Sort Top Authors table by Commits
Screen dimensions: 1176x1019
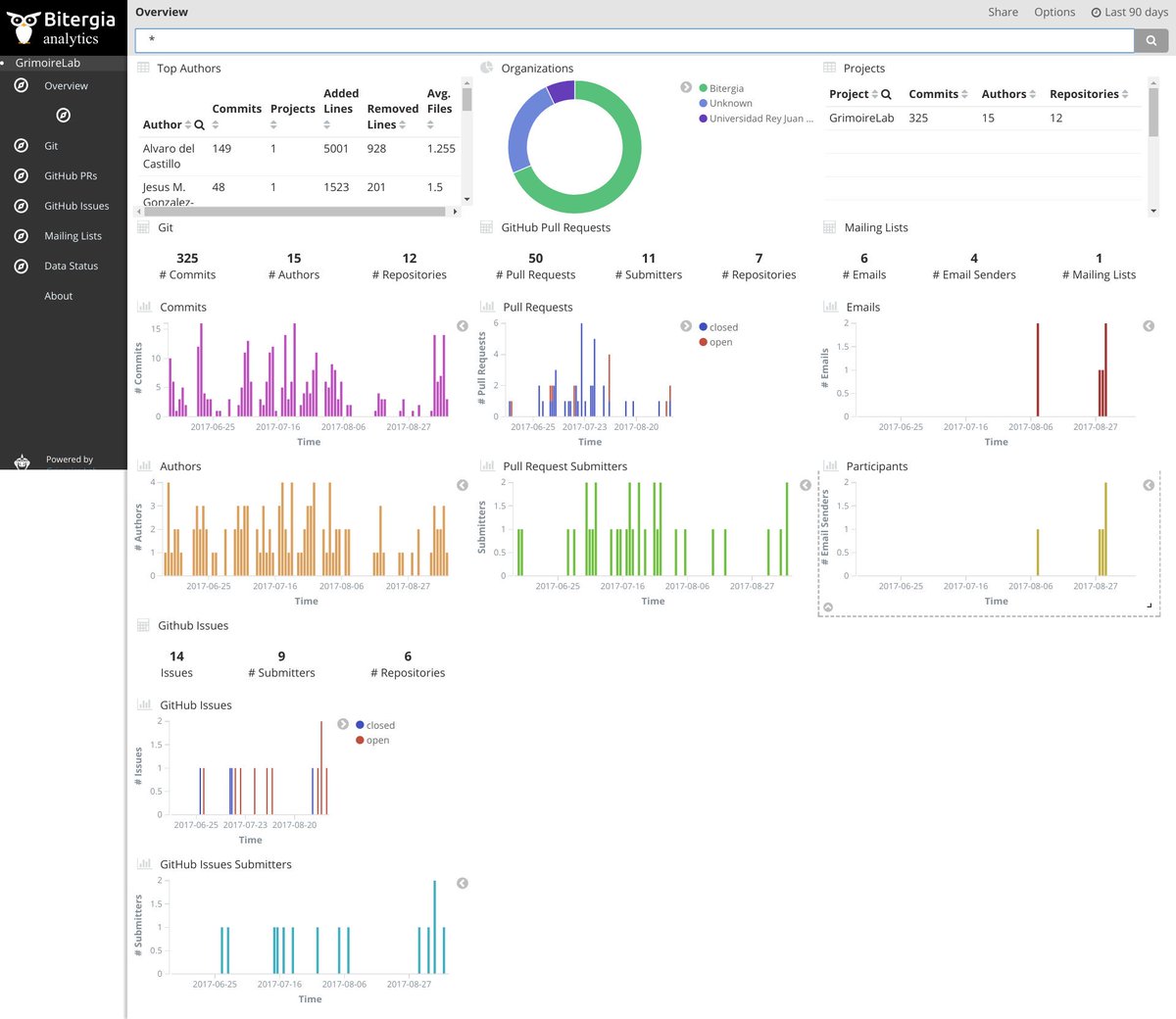point(216,125)
